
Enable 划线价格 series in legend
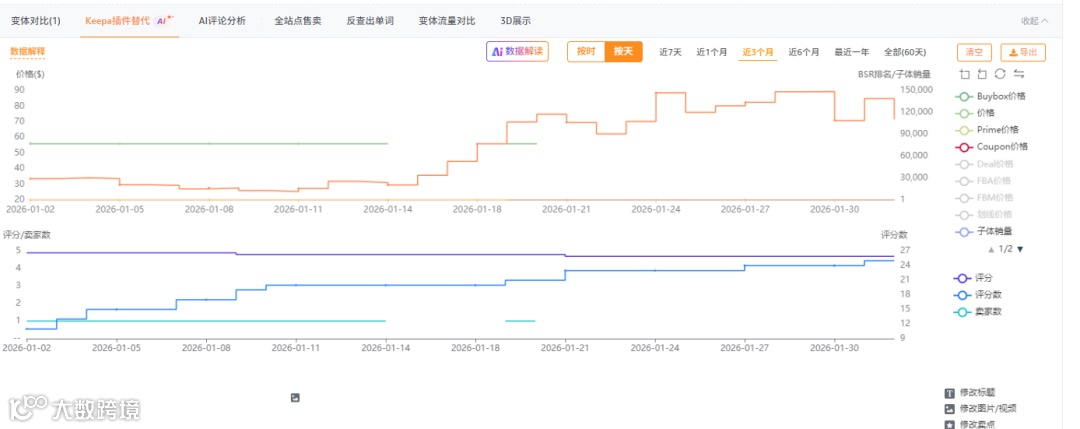984,214
